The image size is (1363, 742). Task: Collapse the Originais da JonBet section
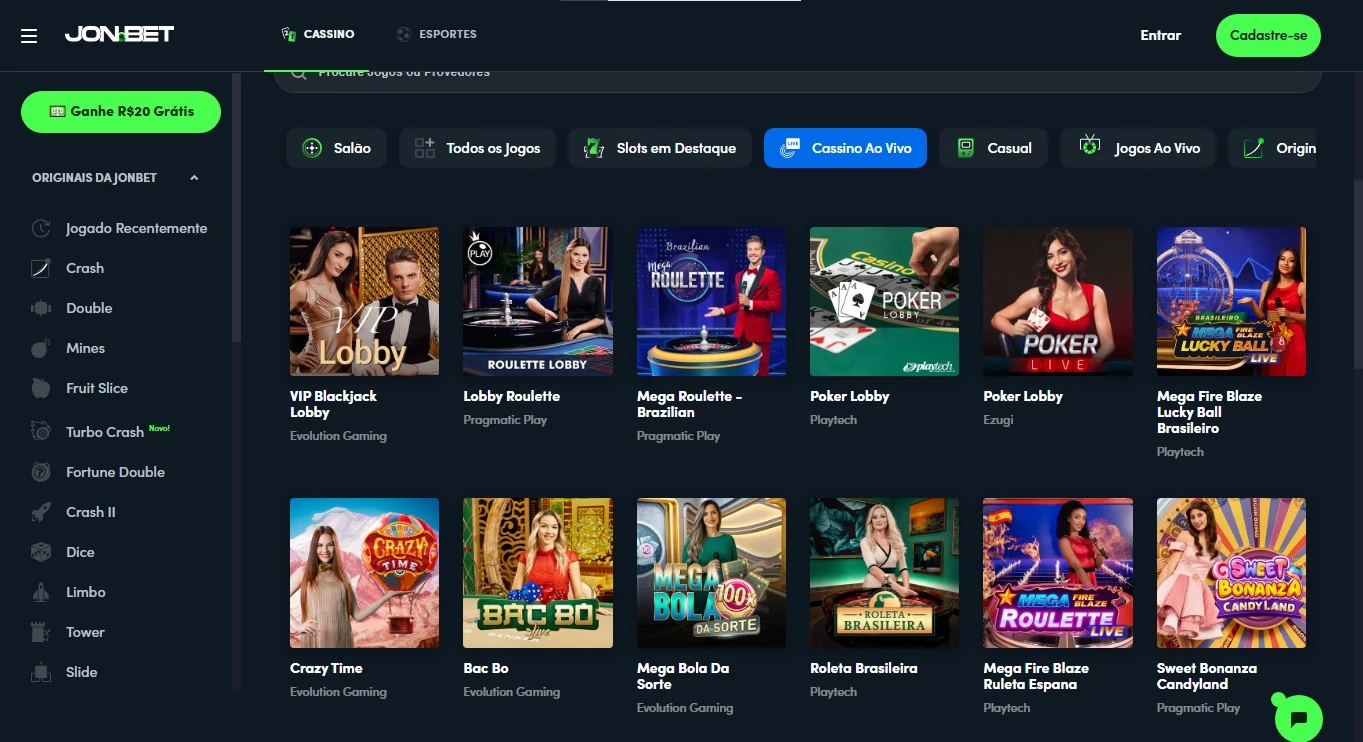[x=194, y=178]
